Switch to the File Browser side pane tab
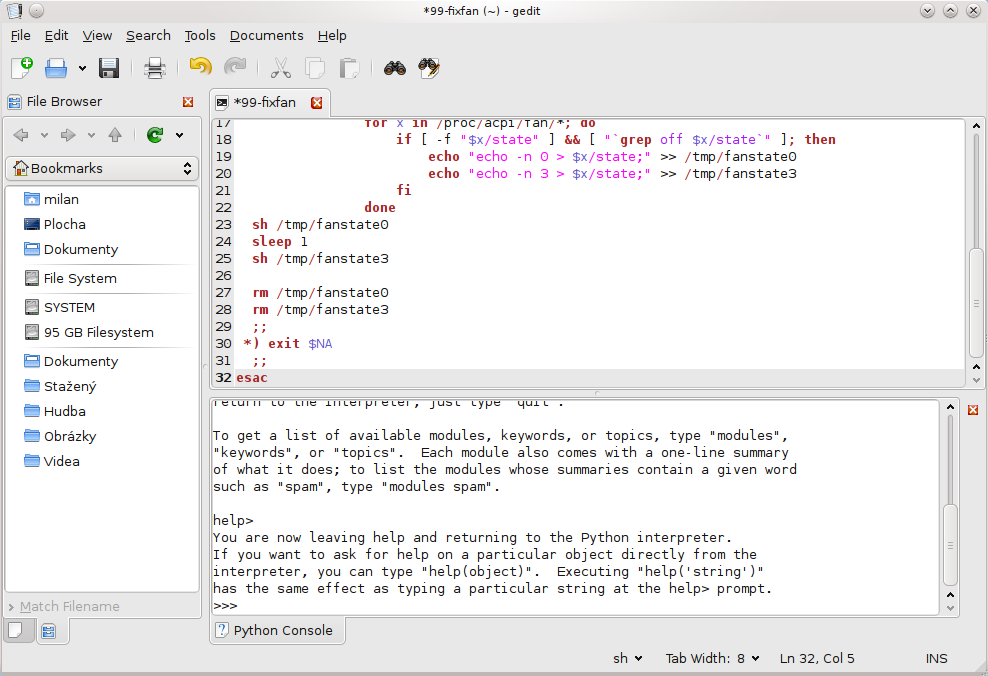The image size is (988, 676). click(x=48, y=631)
